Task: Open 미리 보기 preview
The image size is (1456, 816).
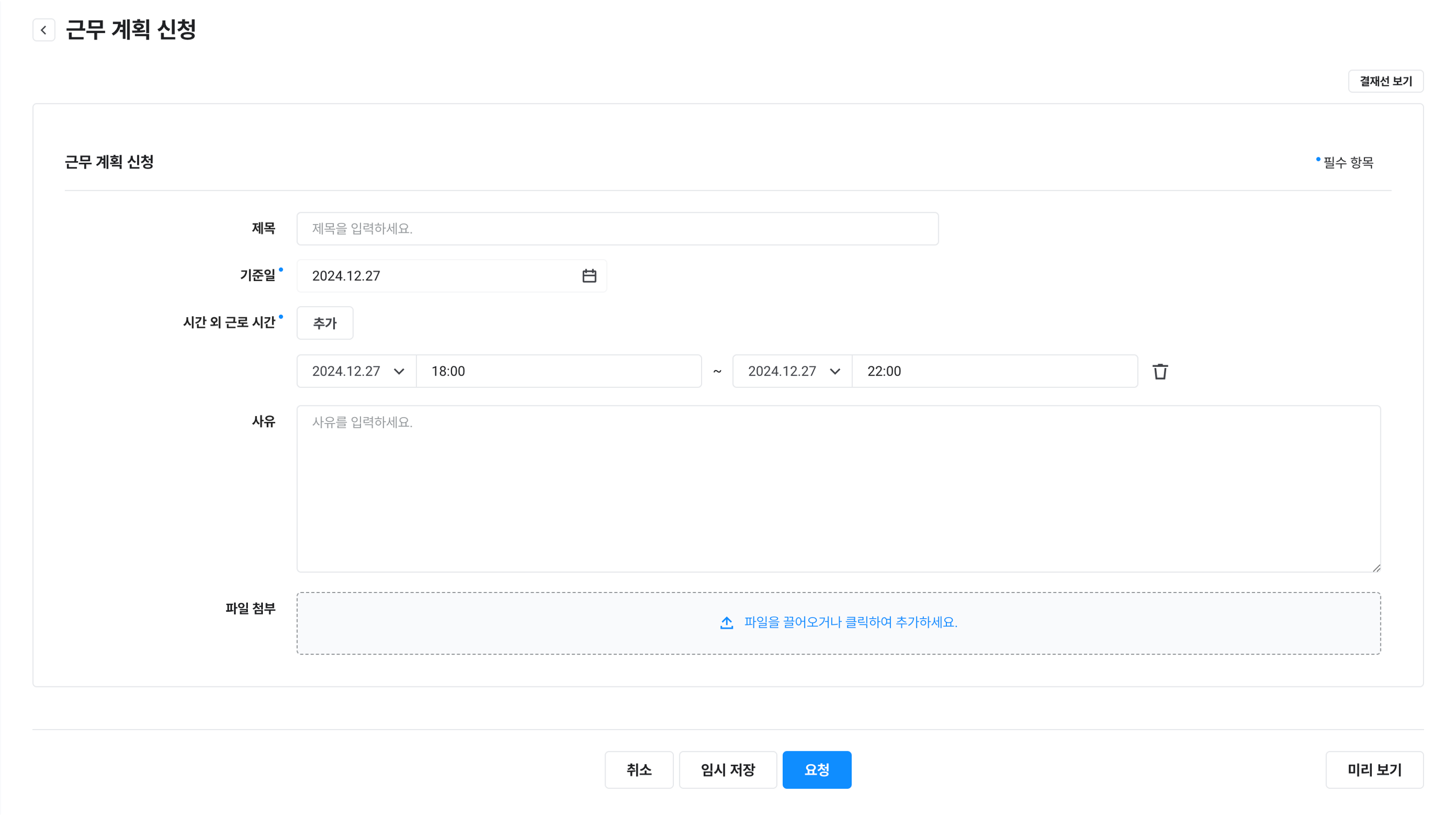Action: click(x=1374, y=770)
